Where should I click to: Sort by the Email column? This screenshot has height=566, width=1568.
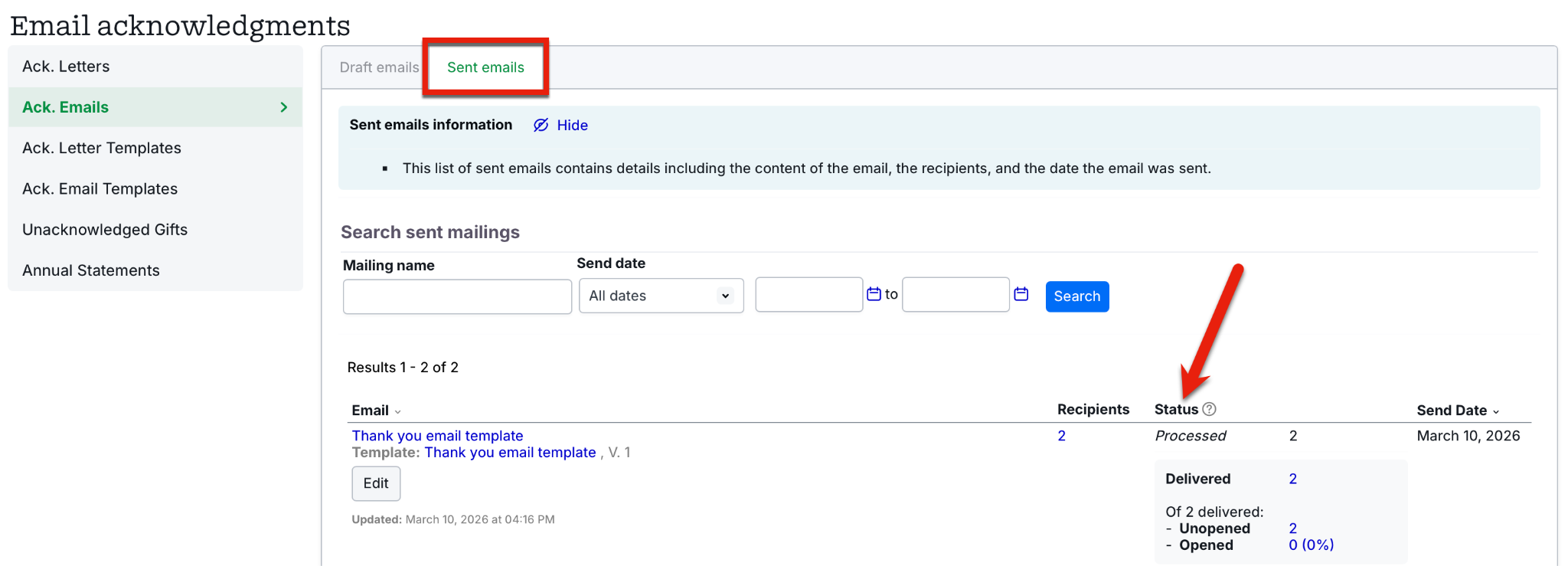coord(376,411)
